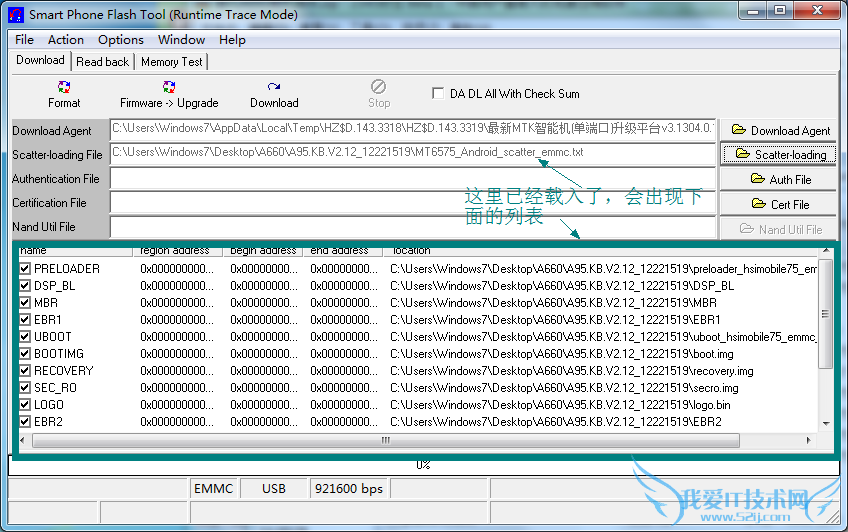The image size is (848, 532).
Task: Open the Window menu
Action: 181,40
